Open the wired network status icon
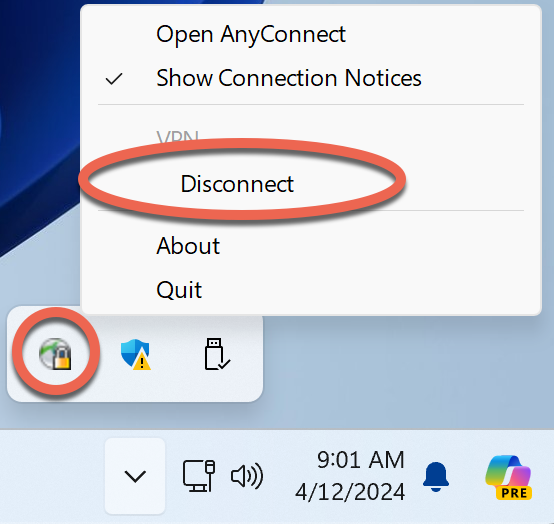554x524 pixels. [199, 476]
